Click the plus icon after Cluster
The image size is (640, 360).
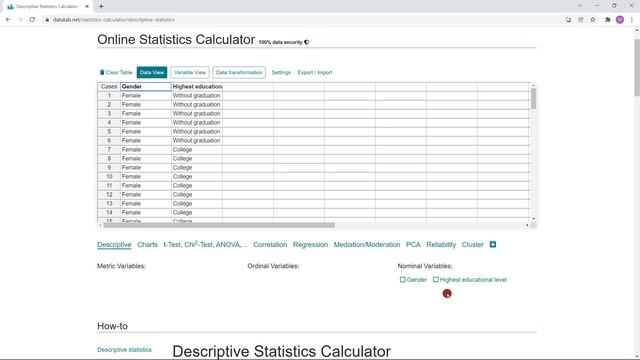[493, 244]
